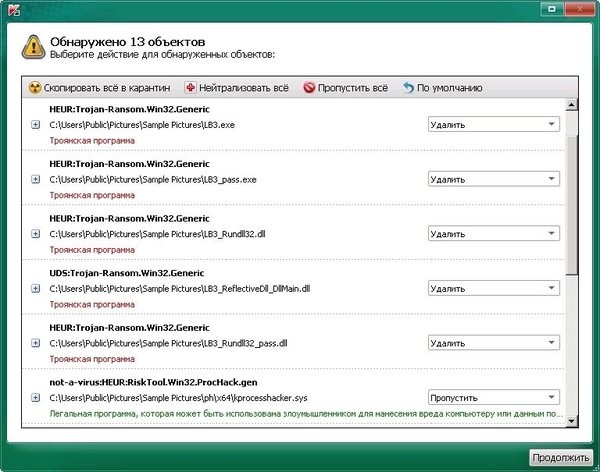Expand kprocesshacker.sys RiskTool entry
This screenshot has height=472, width=600.
tap(36, 397)
